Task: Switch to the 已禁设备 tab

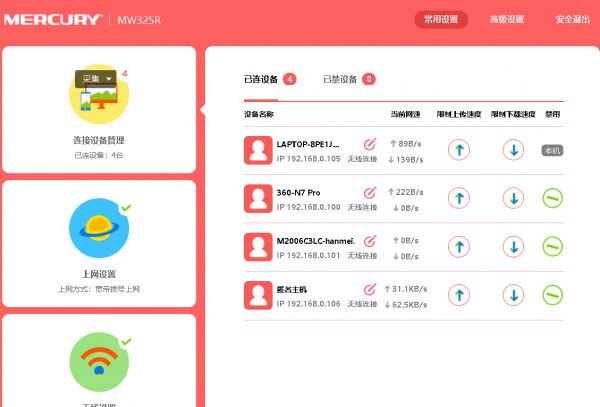Action: click(340, 79)
